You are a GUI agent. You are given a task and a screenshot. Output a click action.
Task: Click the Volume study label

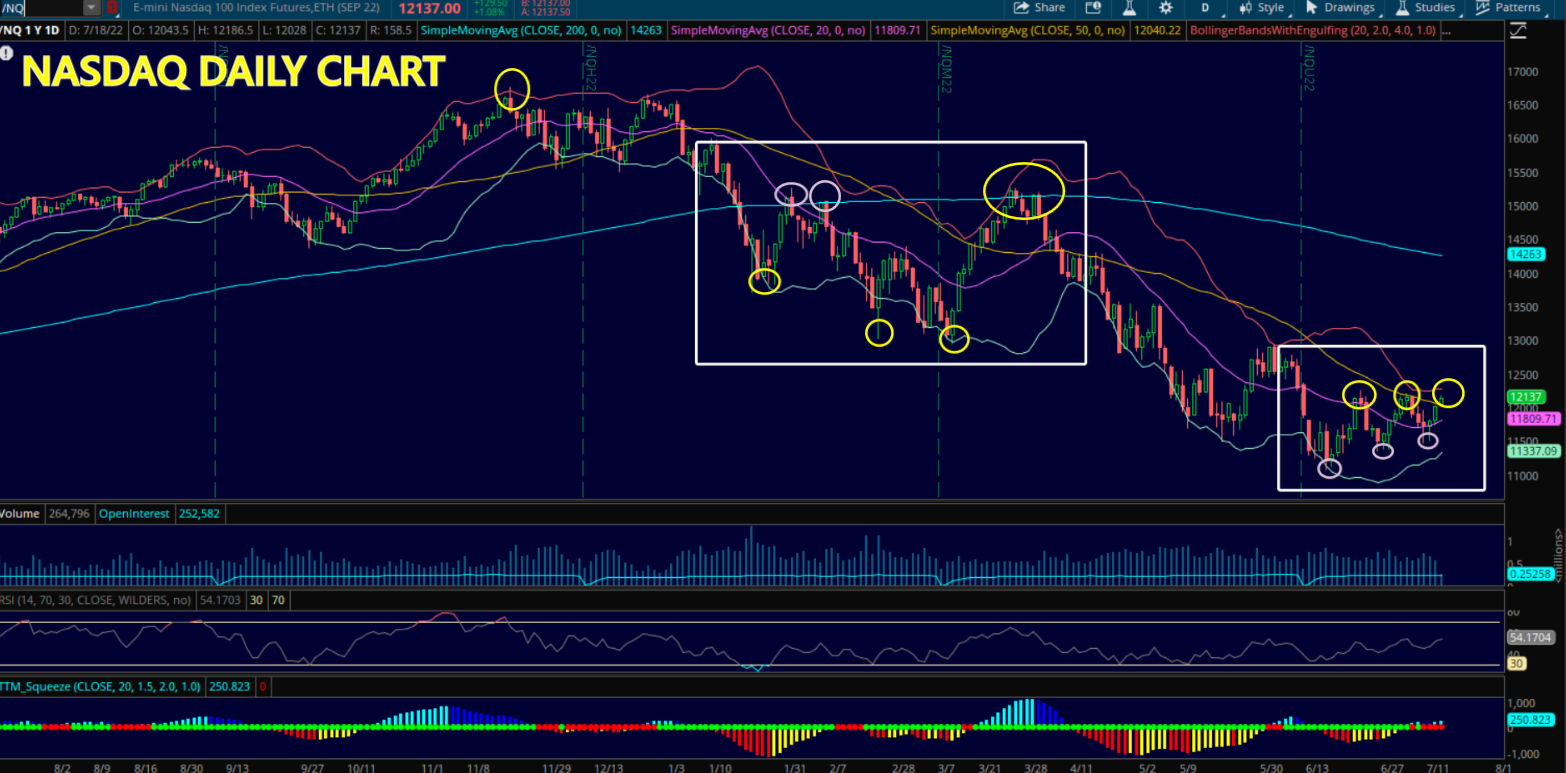tap(20, 513)
